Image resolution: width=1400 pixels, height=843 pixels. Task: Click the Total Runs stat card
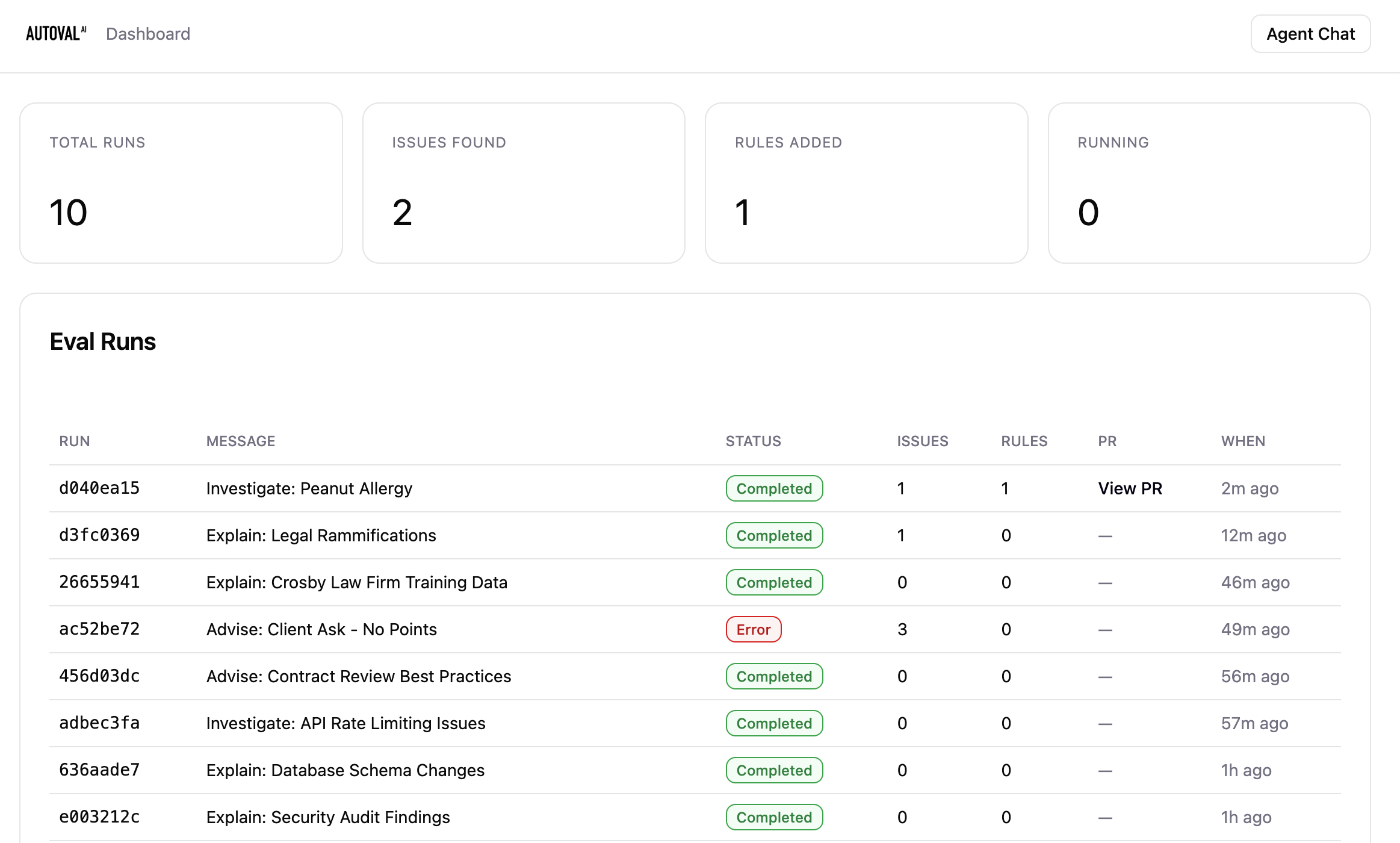click(x=181, y=183)
